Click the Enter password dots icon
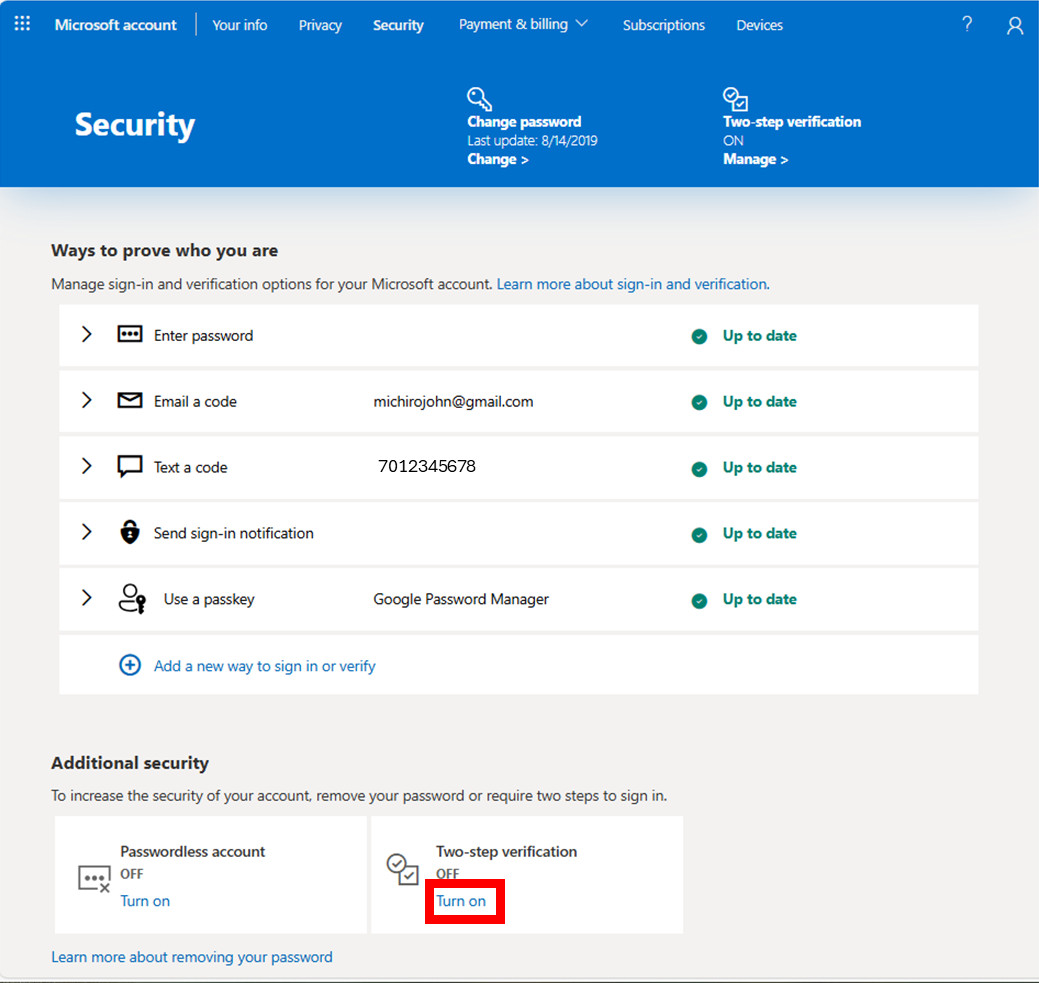 pyautogui.click(x=129, y=334)
